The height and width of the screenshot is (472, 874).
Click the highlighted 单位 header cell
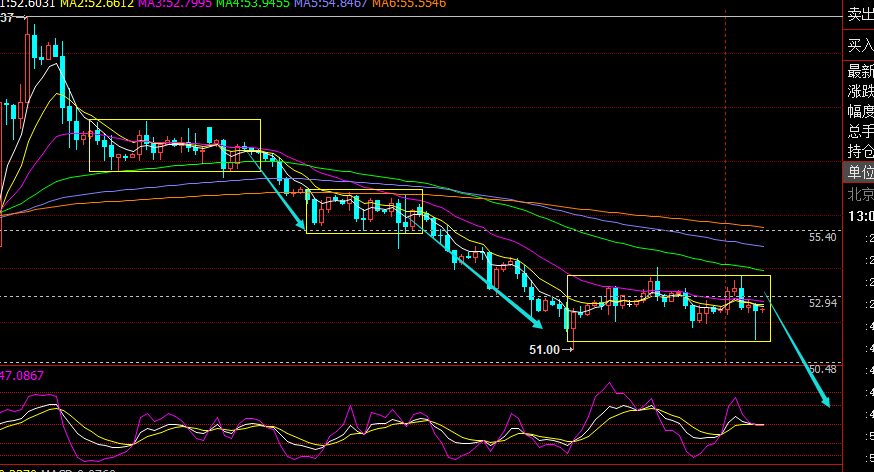[x=859, y=172]
